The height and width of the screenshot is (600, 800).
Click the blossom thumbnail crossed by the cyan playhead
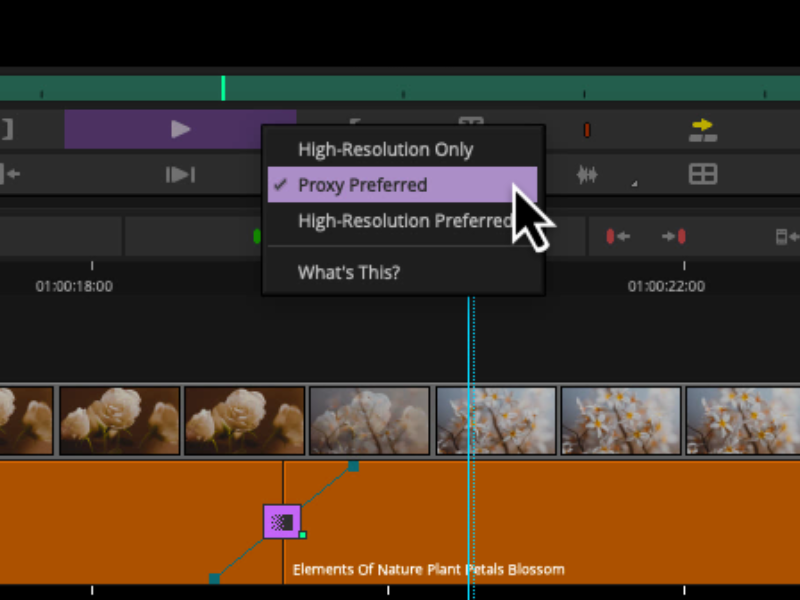(496, 421)
